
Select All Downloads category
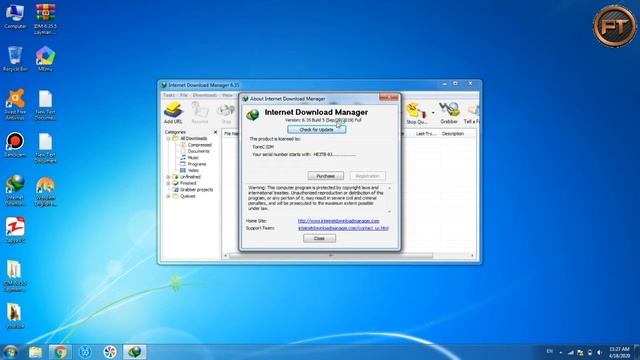point(193,138)
